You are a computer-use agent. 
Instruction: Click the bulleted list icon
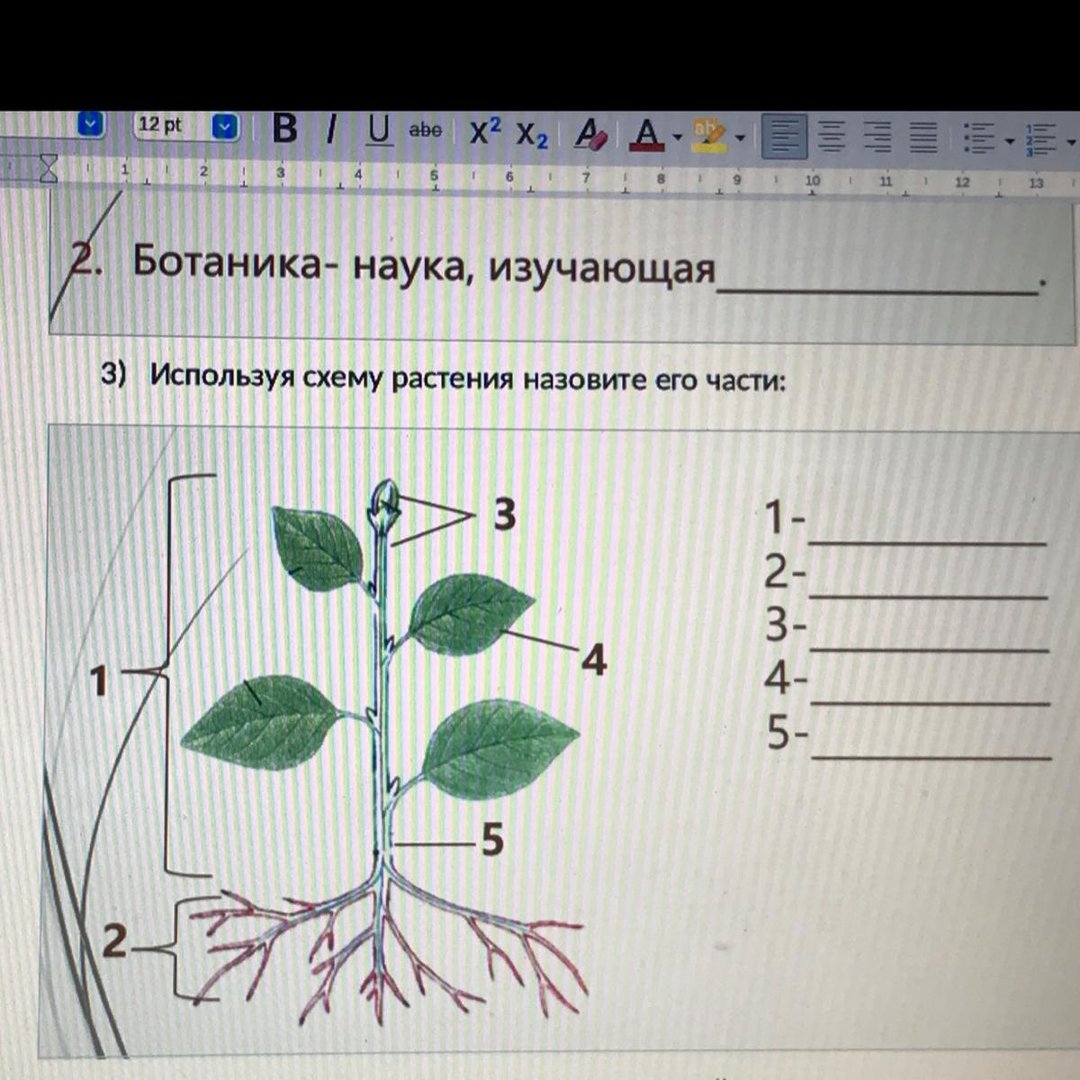tap(974, 138)
